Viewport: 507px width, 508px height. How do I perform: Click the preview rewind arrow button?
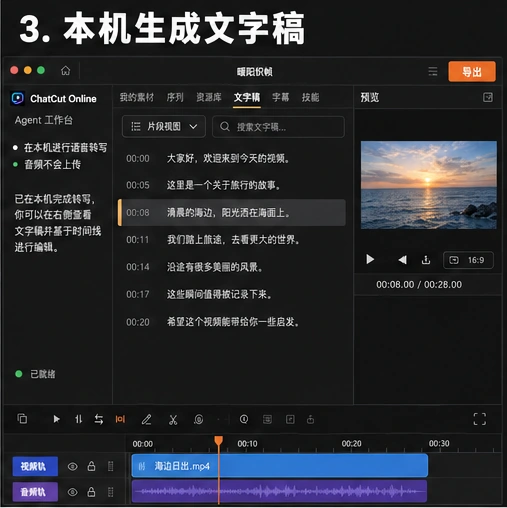tap(402, 260)
